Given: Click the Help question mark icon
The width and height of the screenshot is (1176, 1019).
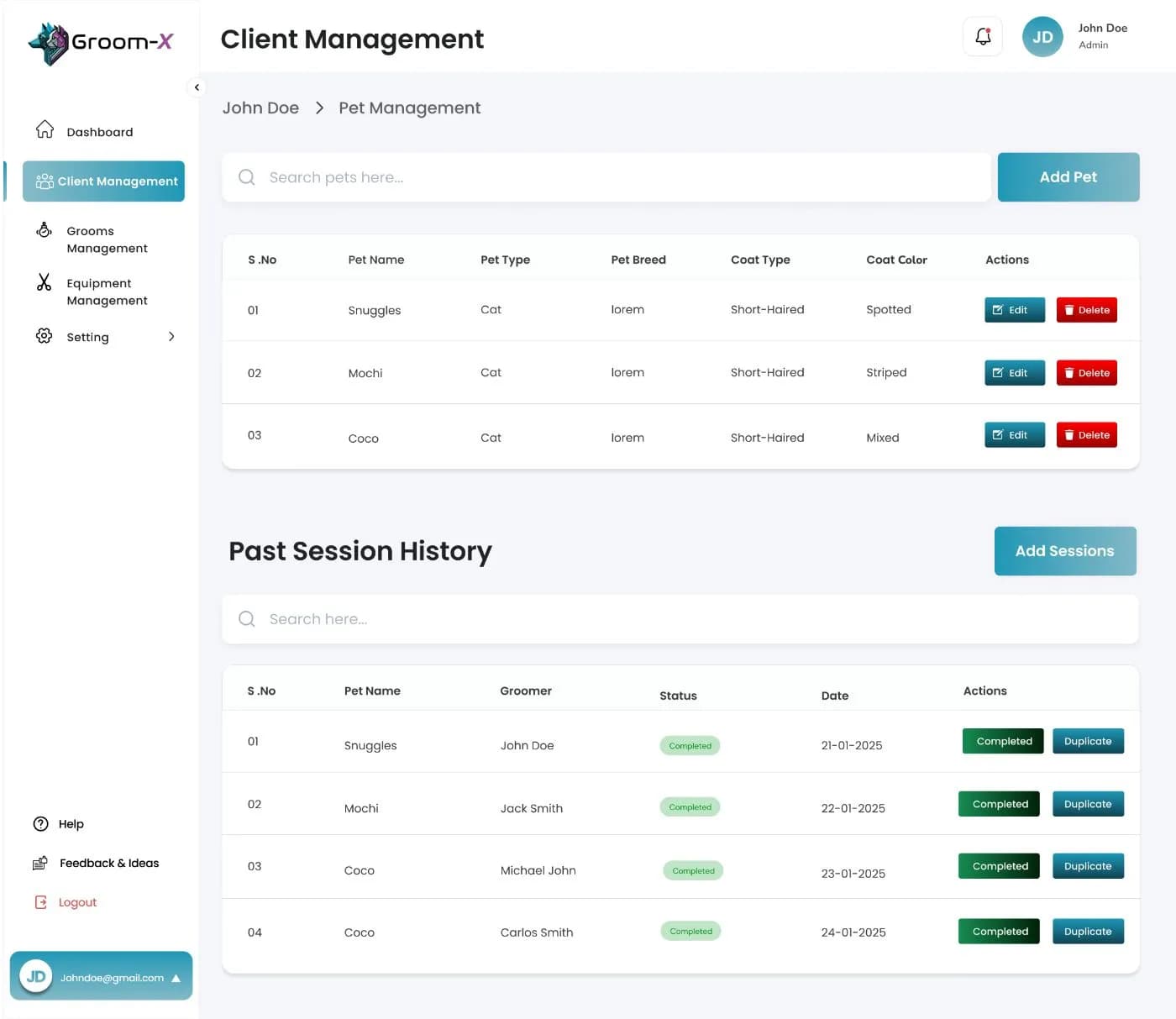Looking at the screenshot, I should point(40,824).
